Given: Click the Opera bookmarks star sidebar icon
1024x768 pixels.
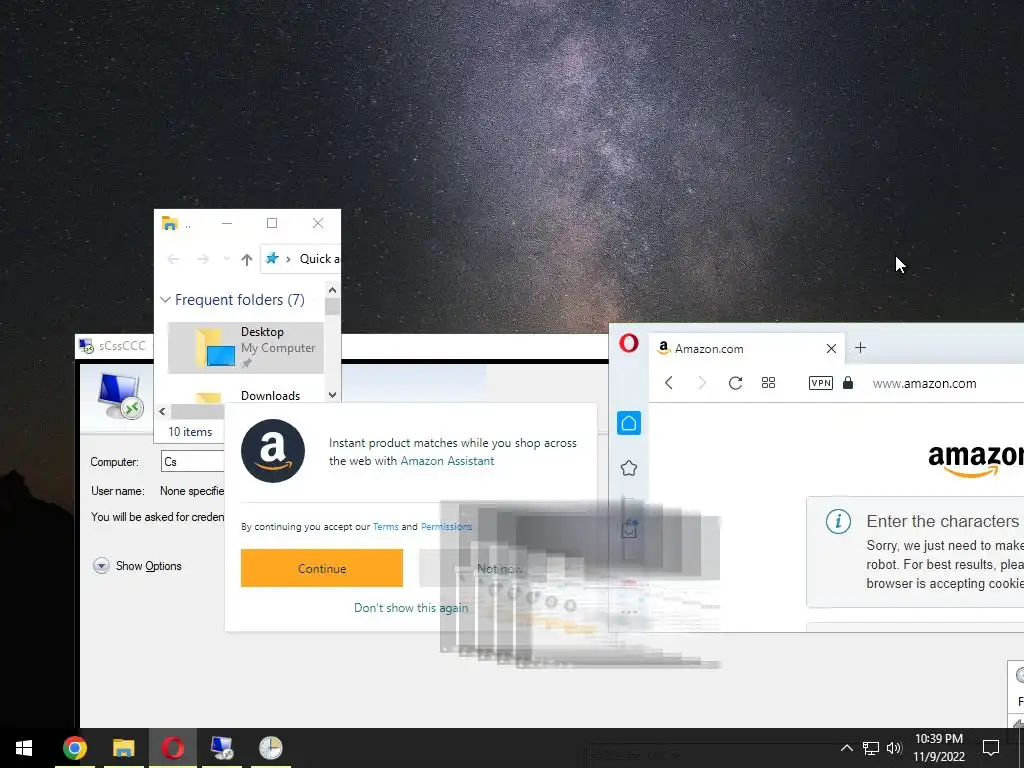Looking at the screenshot, I should pyautogui.click(x=628, y=468).
